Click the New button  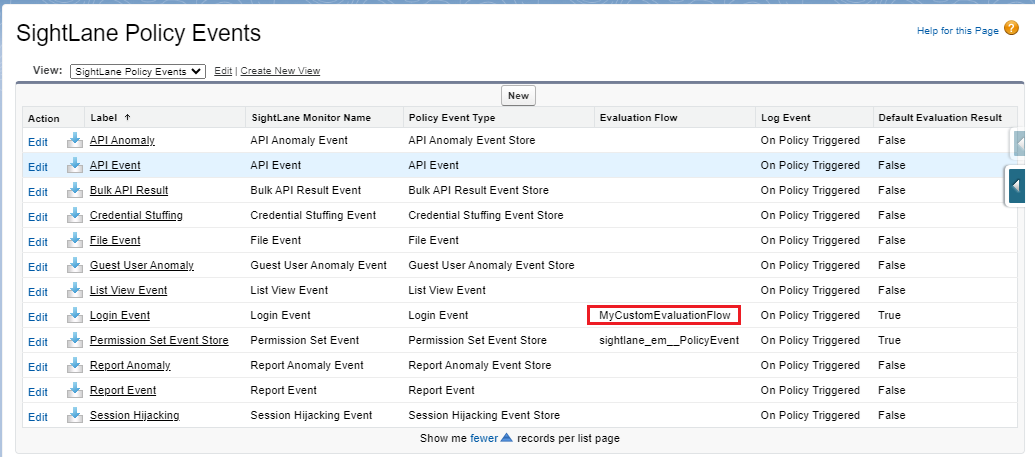coord(518,96)
